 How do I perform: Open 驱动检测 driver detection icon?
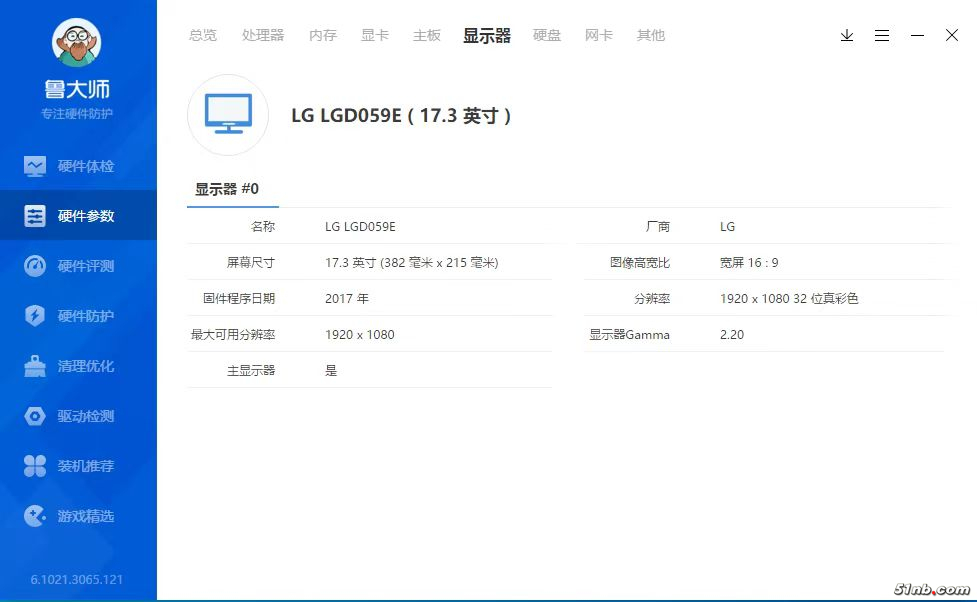[35, 416]
